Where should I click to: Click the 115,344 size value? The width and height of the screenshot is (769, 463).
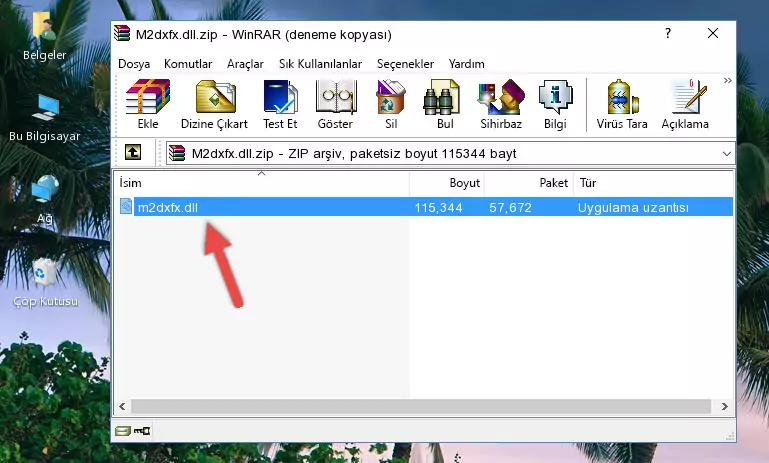[x=438, y=207]
